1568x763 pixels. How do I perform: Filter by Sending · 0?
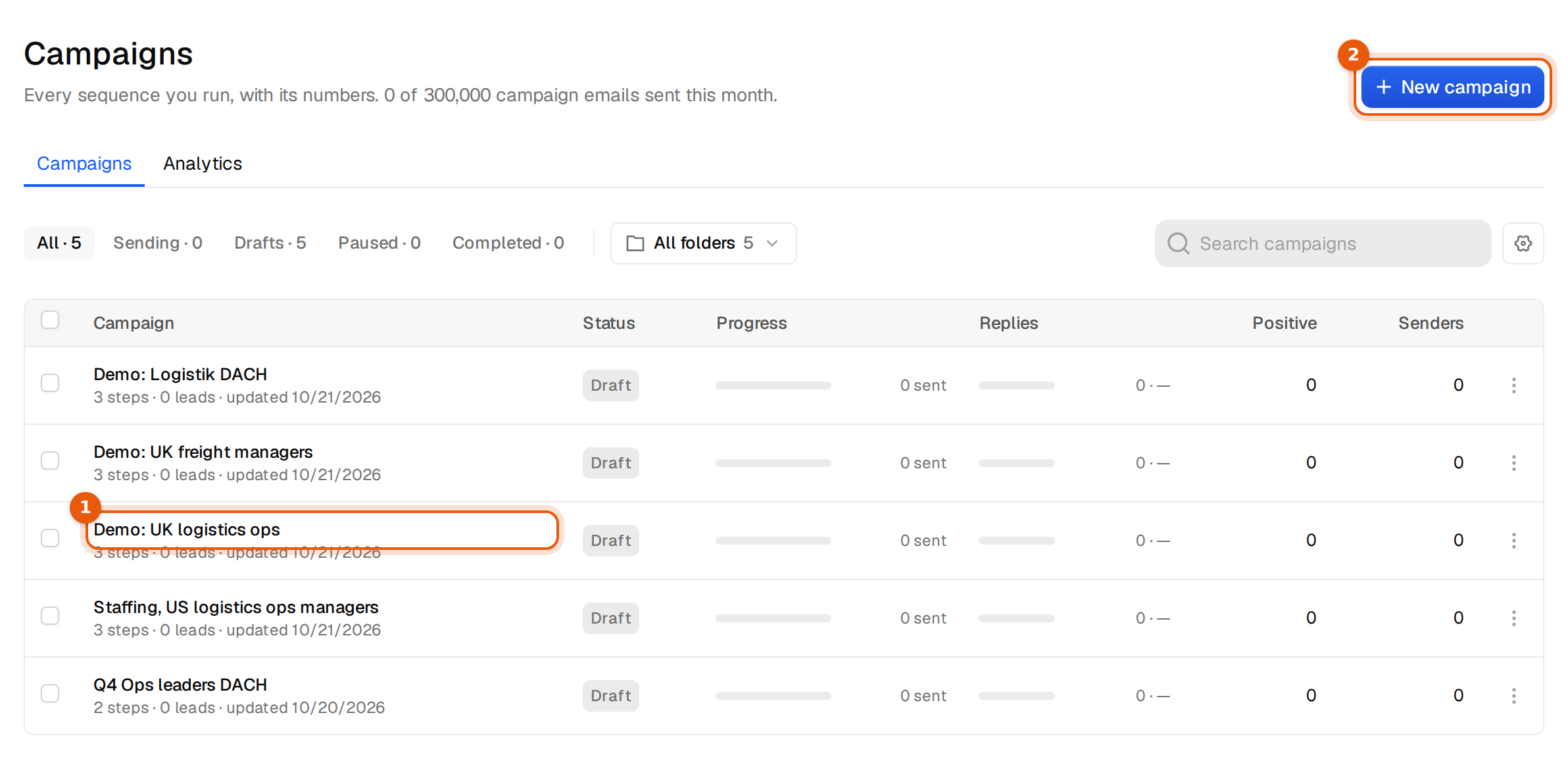coord(158,243)
